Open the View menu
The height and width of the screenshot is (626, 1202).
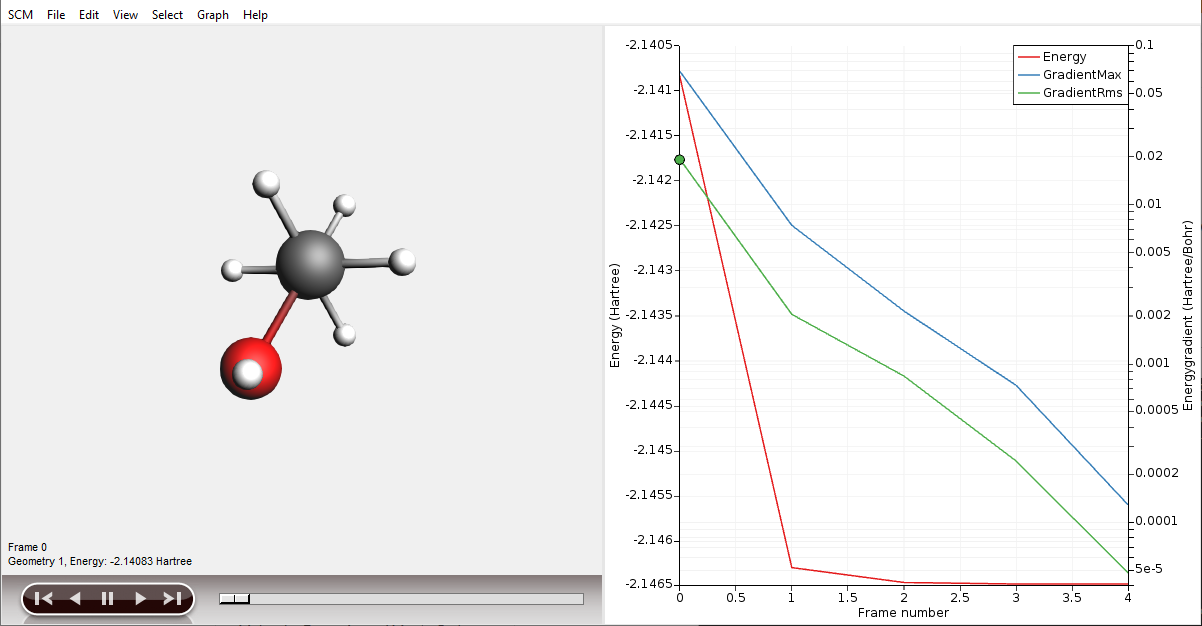pyautogui.click(x=124, y=14)
